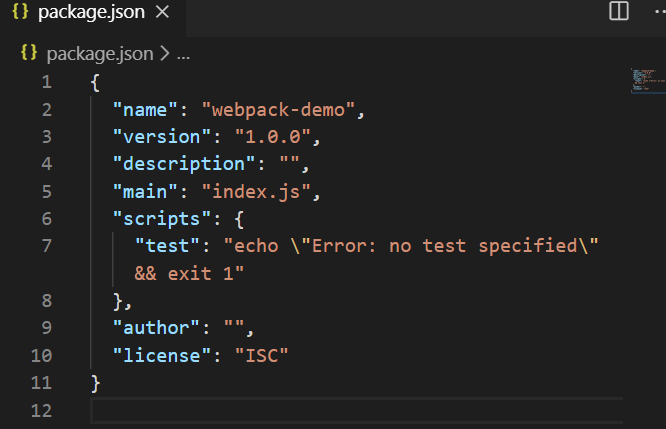Click the "index.js" value
This screenshot has height=429, width=666.
256,192
